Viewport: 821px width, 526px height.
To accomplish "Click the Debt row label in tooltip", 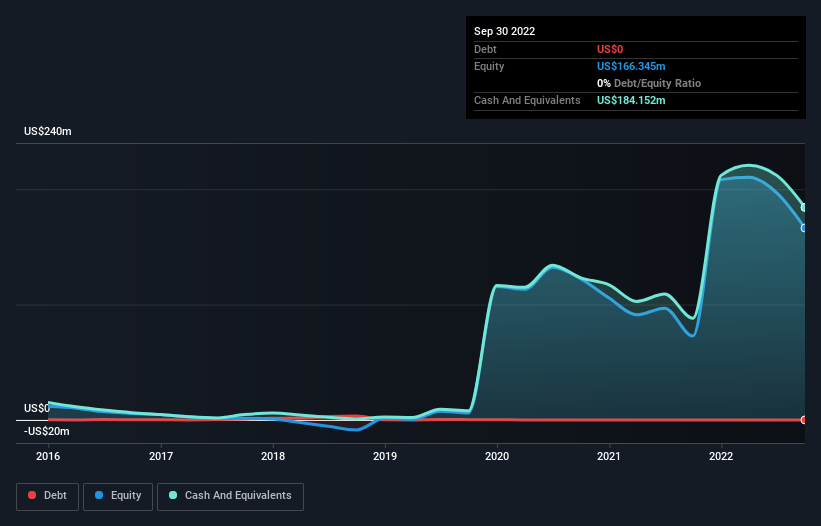I will click(485, 49).
